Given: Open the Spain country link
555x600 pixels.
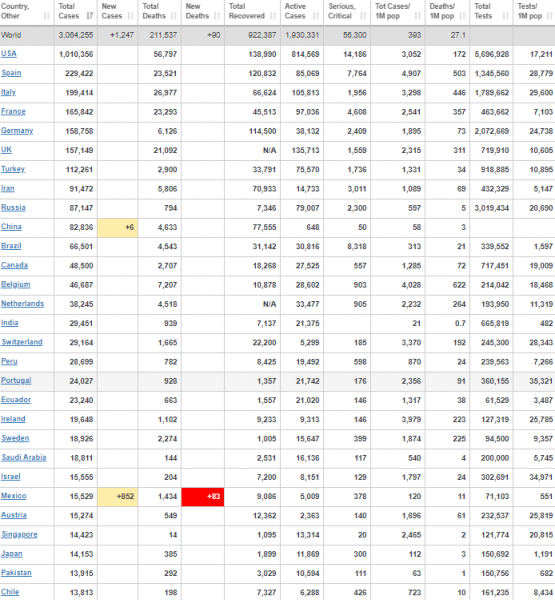Looking at the screenshot, I should [11, 73].
